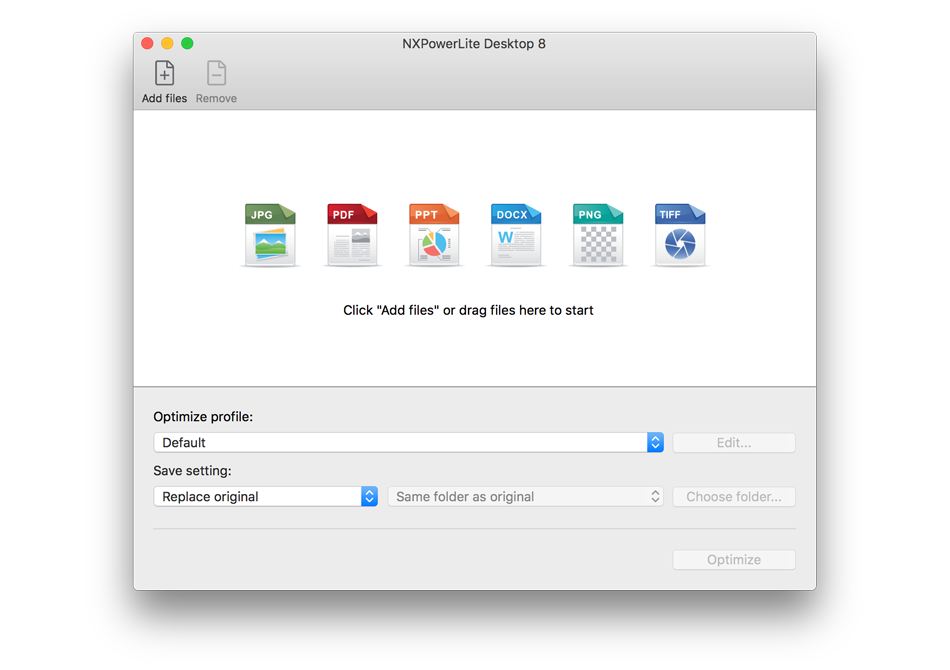Click the PPT file type icon
The height and width of the screenshot is (670, 950).
pos(434,235)
